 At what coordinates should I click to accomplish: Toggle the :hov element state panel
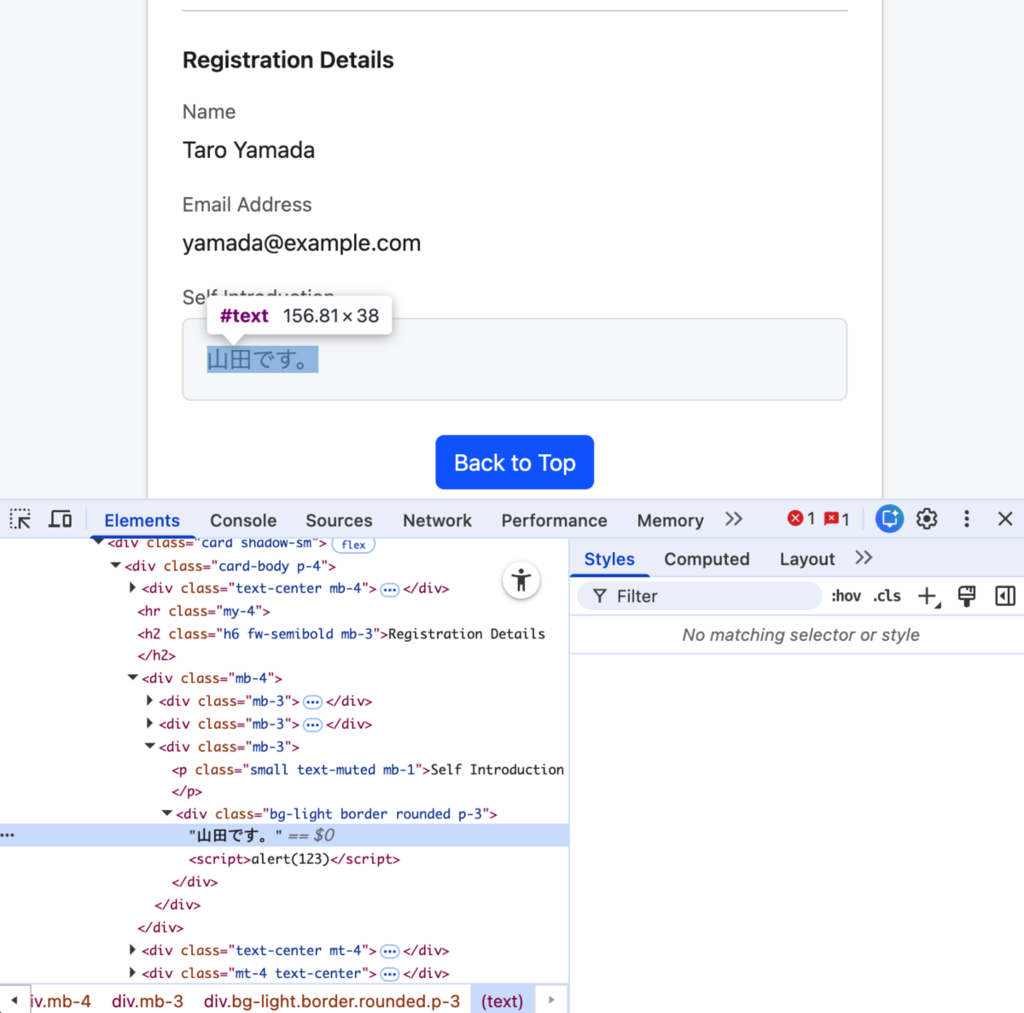846,596
